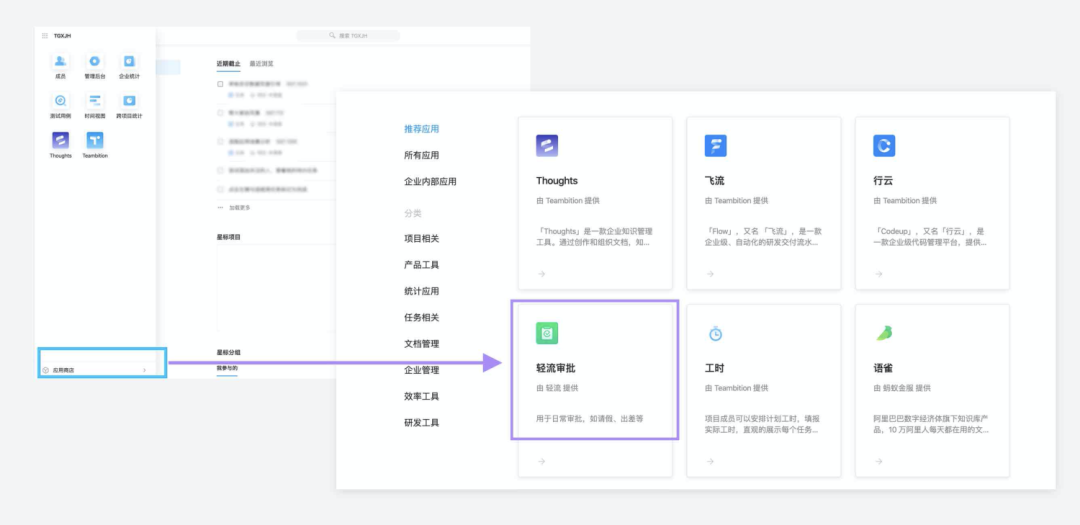Launch the 时间视图 time view icon
The width and height of the screenshot is (1080, 525).
coord(94,101)
